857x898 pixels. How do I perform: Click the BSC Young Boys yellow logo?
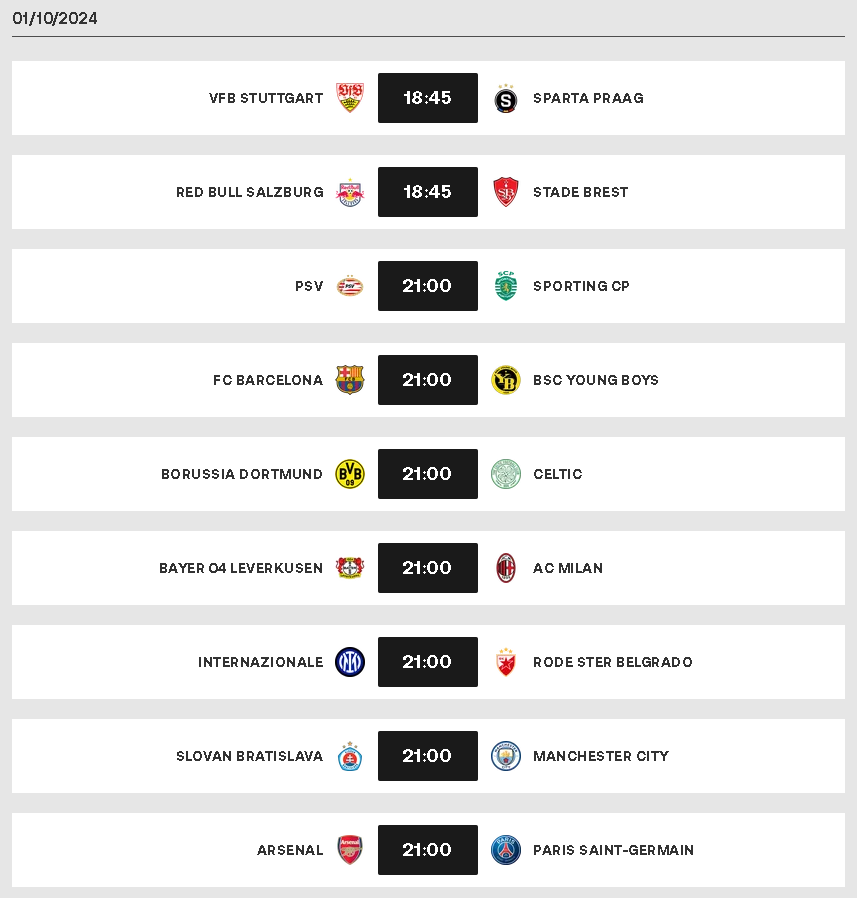pos(506,380)
